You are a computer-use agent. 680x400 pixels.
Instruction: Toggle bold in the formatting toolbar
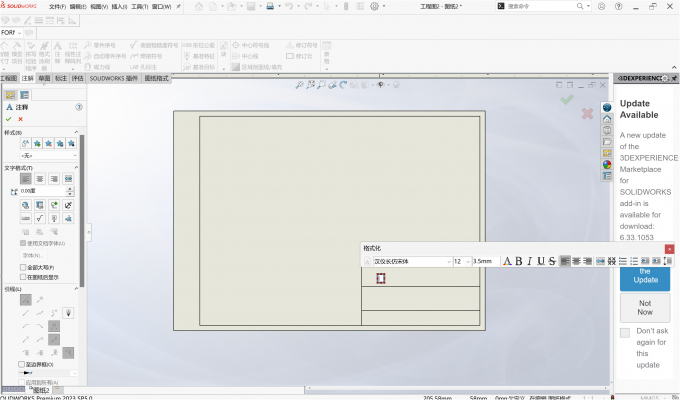(519, 261)
